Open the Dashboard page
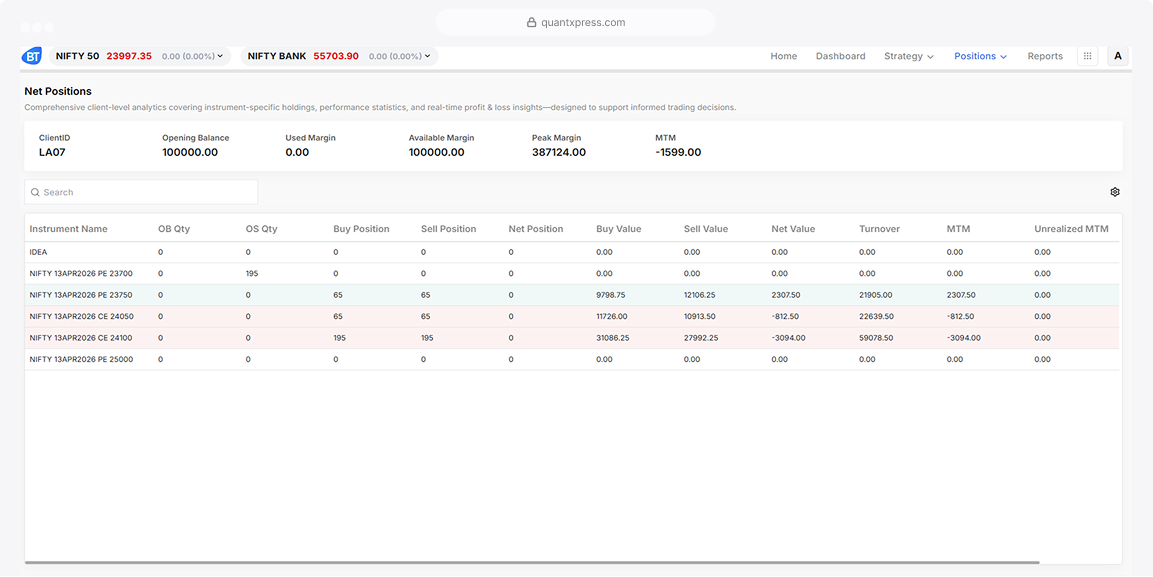Image resolution: width=1153 pixels, height=577 pixels. point(840,56)
